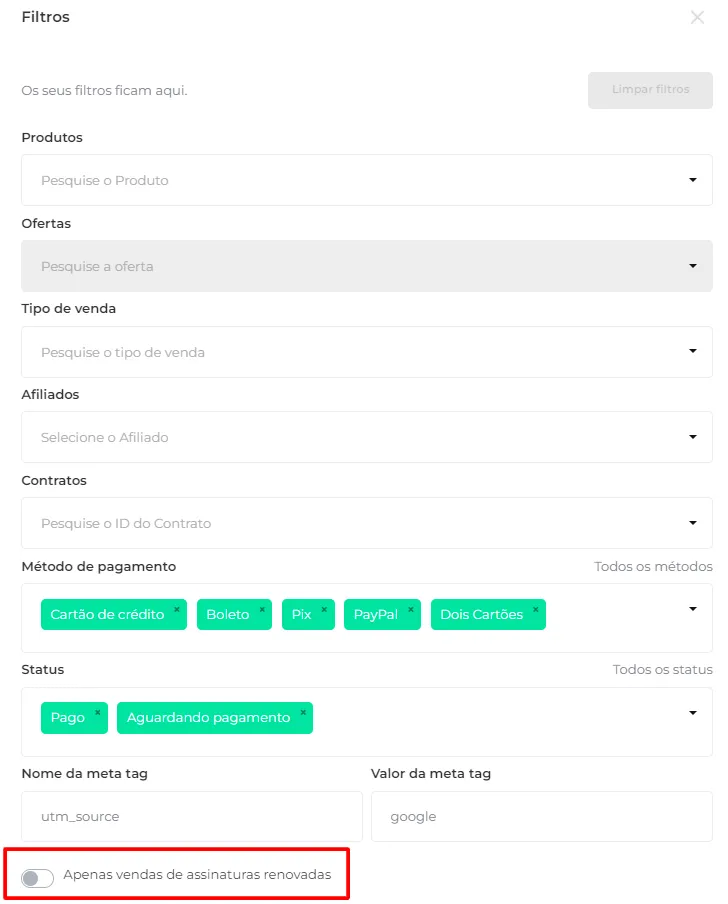Image resolution: width=728 pixels, height=904 pixels.
Task: Toggle Apenas vendas de assinaturas renovadas switch
Action: (x=37, y=878)
